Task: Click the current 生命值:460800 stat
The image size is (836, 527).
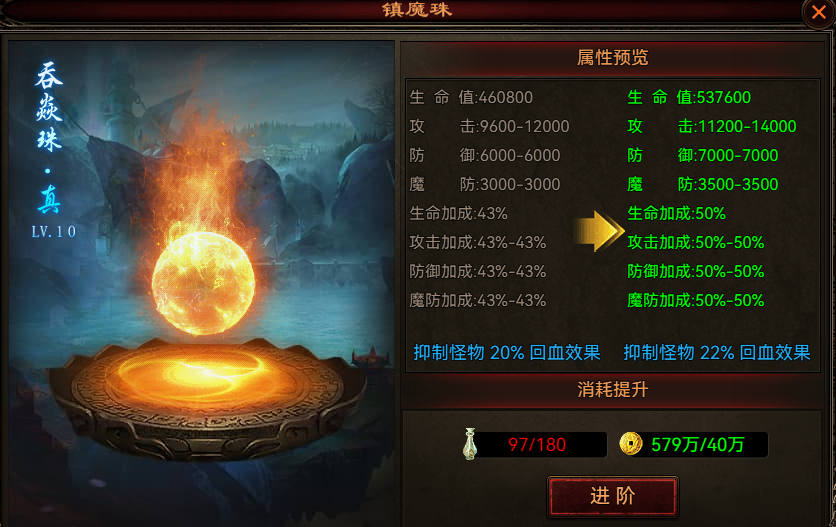Action: pyautogui.click(x=471, y=97)
